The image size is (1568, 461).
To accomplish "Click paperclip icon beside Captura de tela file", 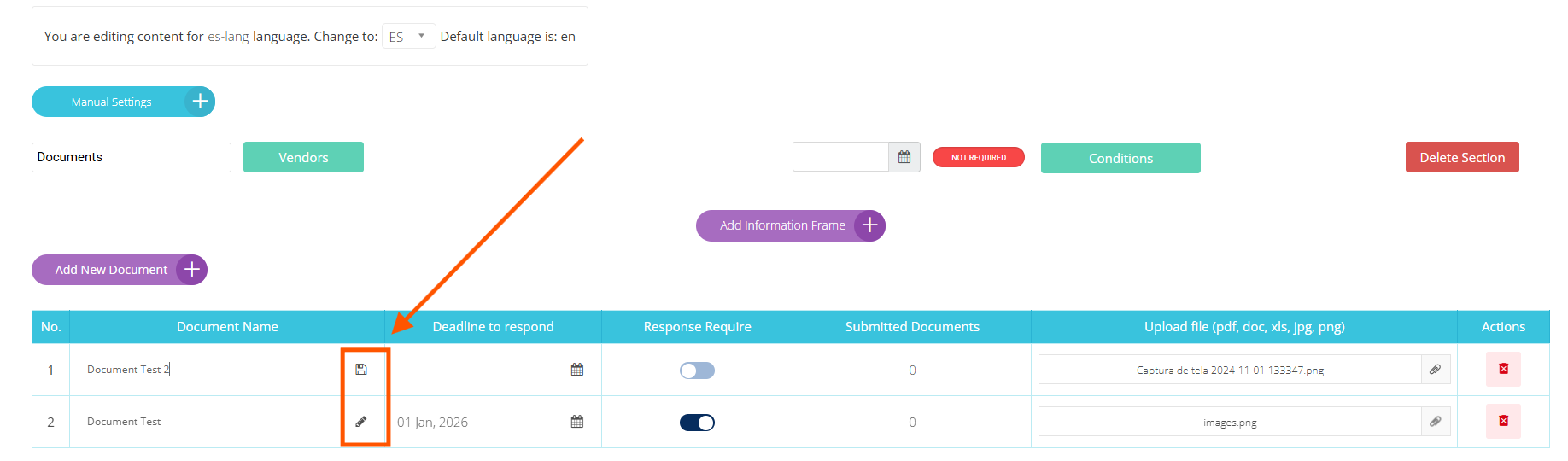I will point(1435,370).
